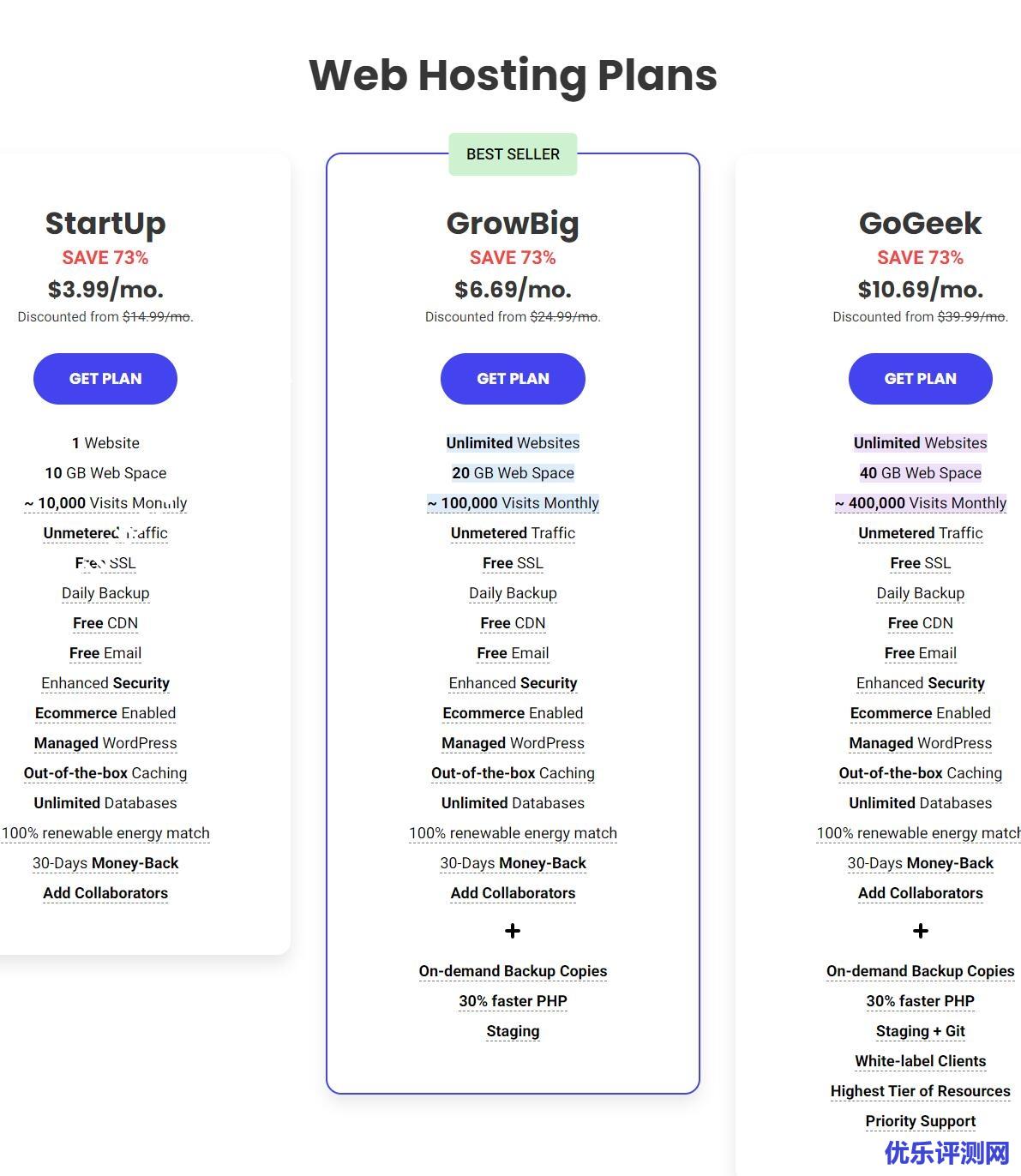Click GET PLAN button under GrowBig
Image resolution: width=1021 pixels, height=1176 pixels.
point(513,379)
